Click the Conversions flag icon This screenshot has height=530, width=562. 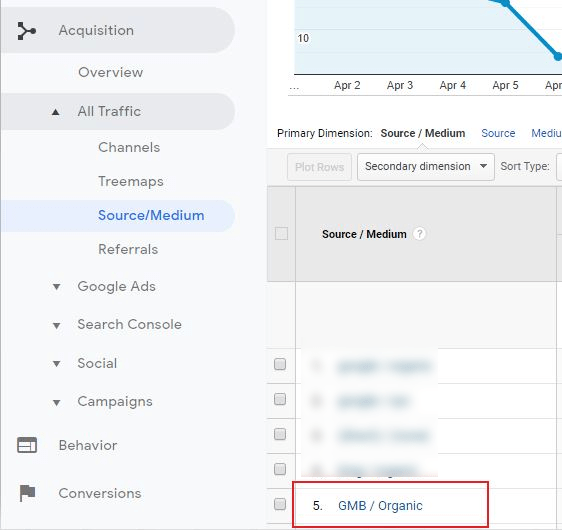(x=27, y=493)
